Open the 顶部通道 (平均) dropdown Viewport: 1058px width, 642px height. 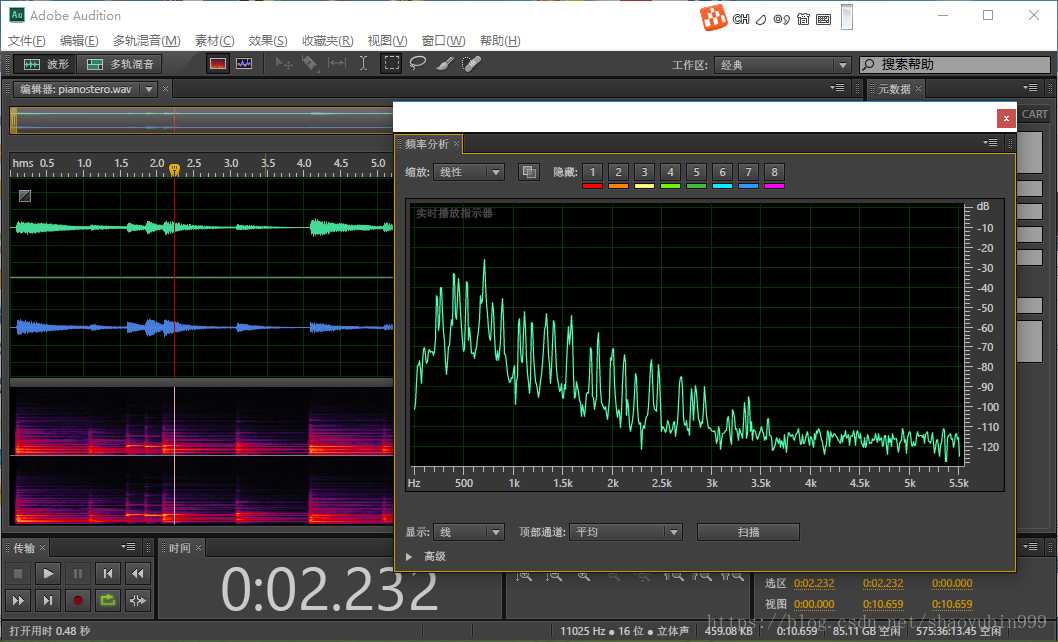[625, 532]
